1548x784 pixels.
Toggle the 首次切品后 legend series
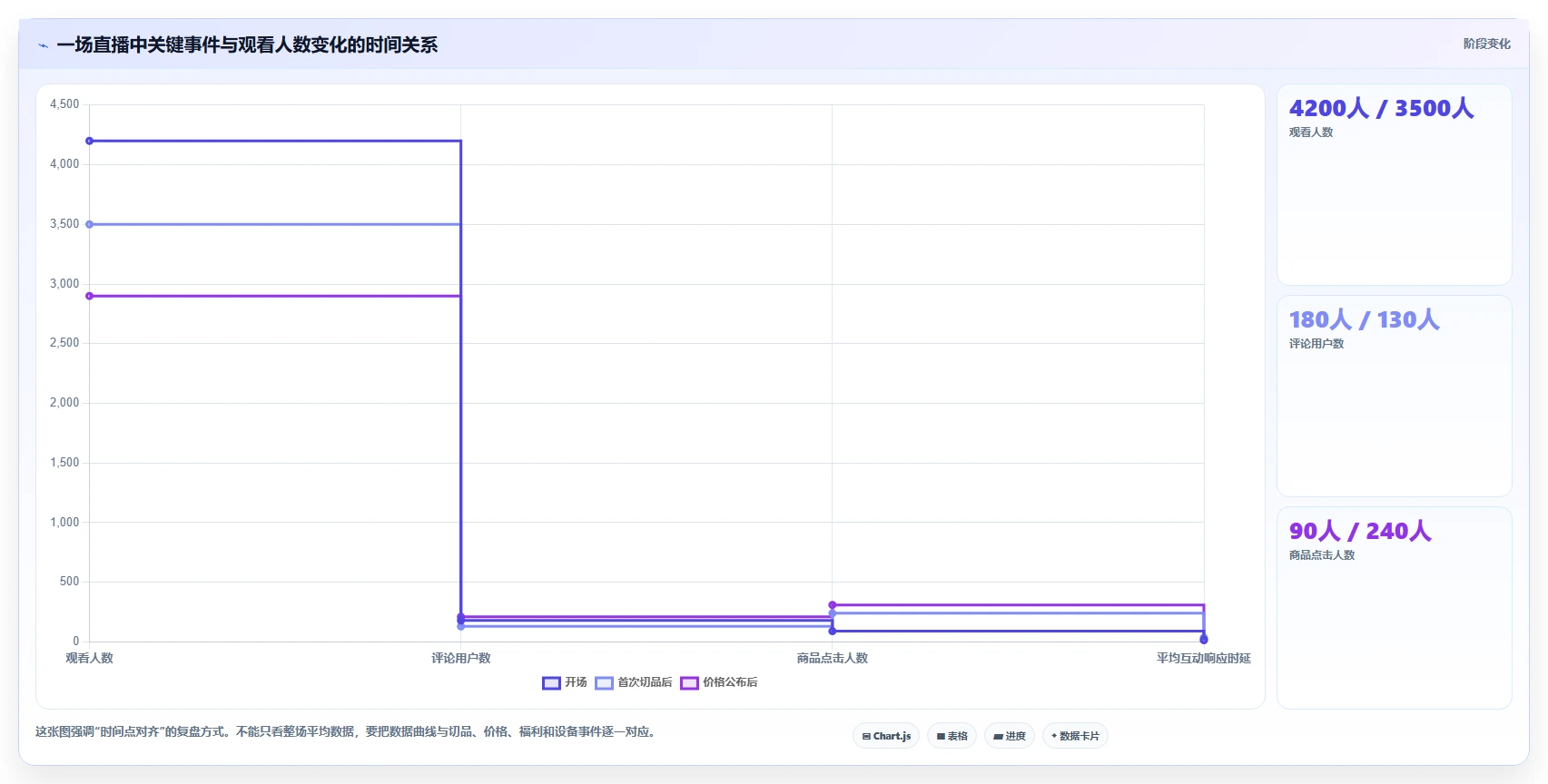[x=634, y=682]
